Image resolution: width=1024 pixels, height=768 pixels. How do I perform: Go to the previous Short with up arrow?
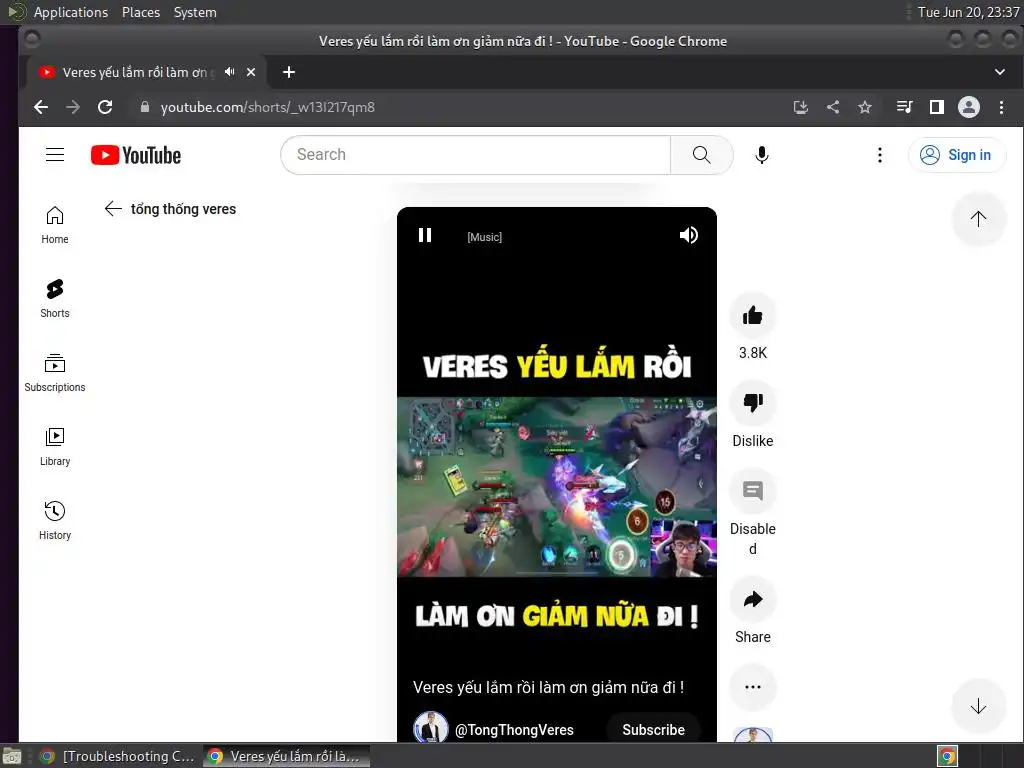[978, 219]
